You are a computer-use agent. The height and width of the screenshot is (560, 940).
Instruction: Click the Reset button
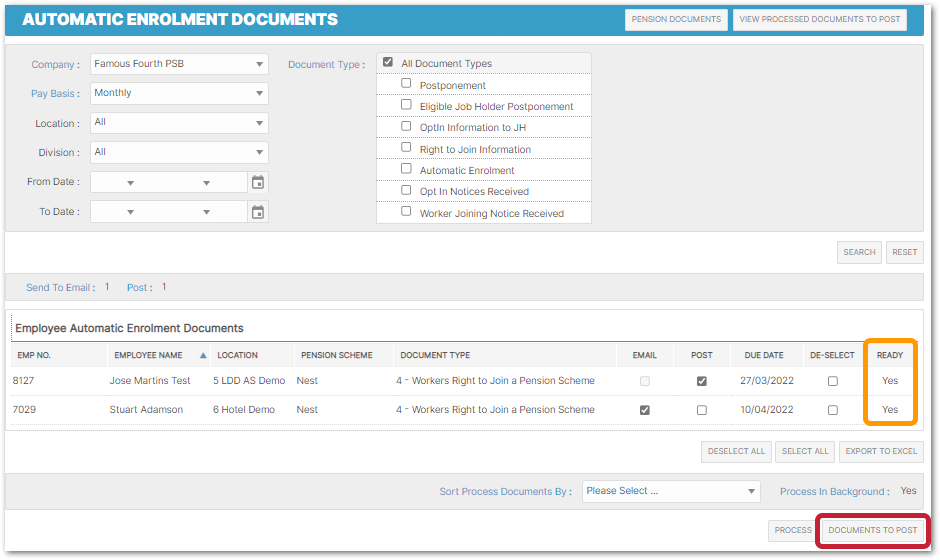(x=904, y=252)
